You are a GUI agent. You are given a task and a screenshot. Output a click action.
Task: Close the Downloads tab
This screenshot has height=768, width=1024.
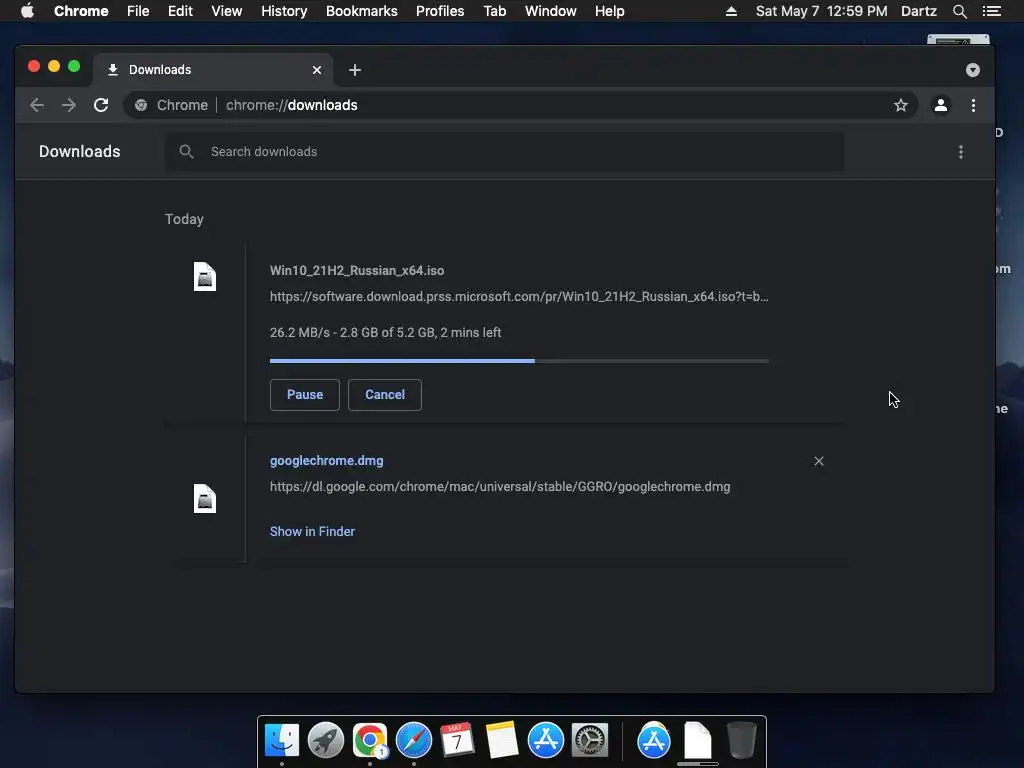coord(317,70)
